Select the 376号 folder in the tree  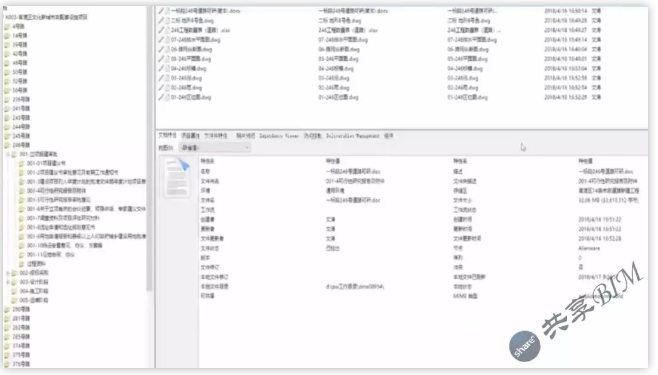pyautogui.click(x=21, y=364)
